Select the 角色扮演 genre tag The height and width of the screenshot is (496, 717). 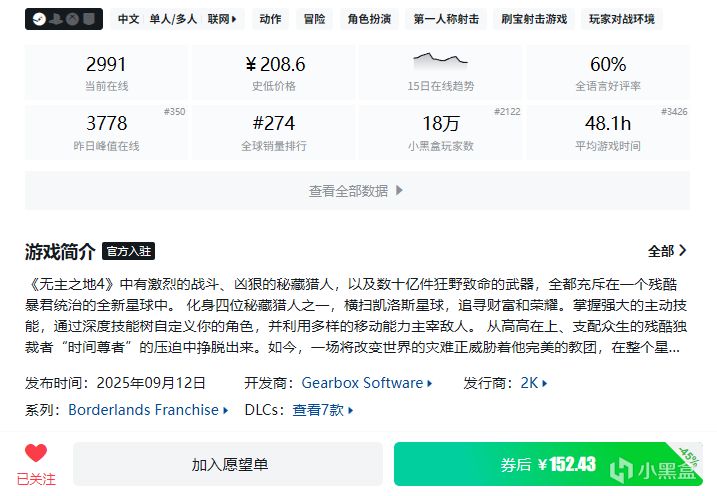(369, 19)
